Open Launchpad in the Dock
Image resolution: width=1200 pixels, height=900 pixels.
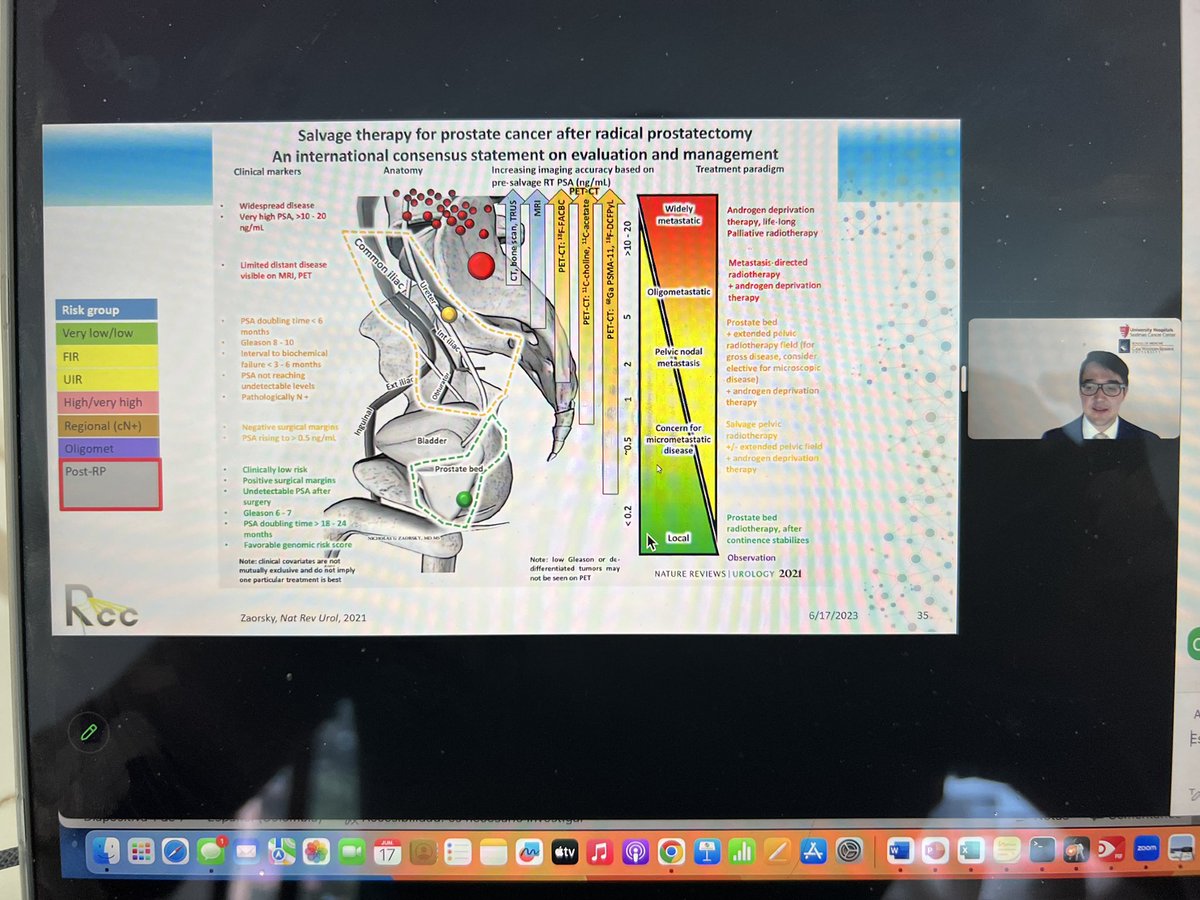[x=141, y=849]
